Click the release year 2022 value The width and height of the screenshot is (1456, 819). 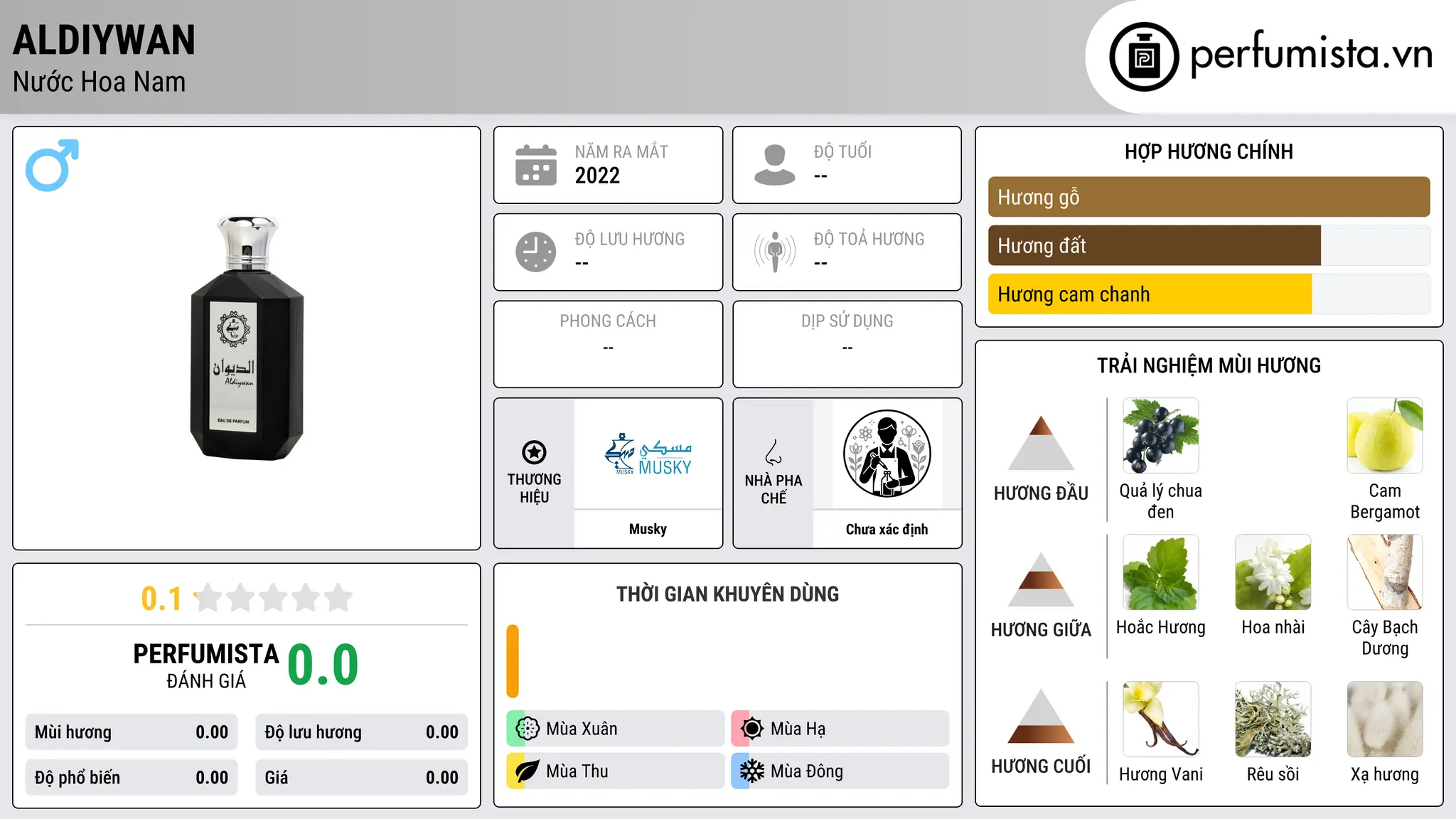pos(597,176)
